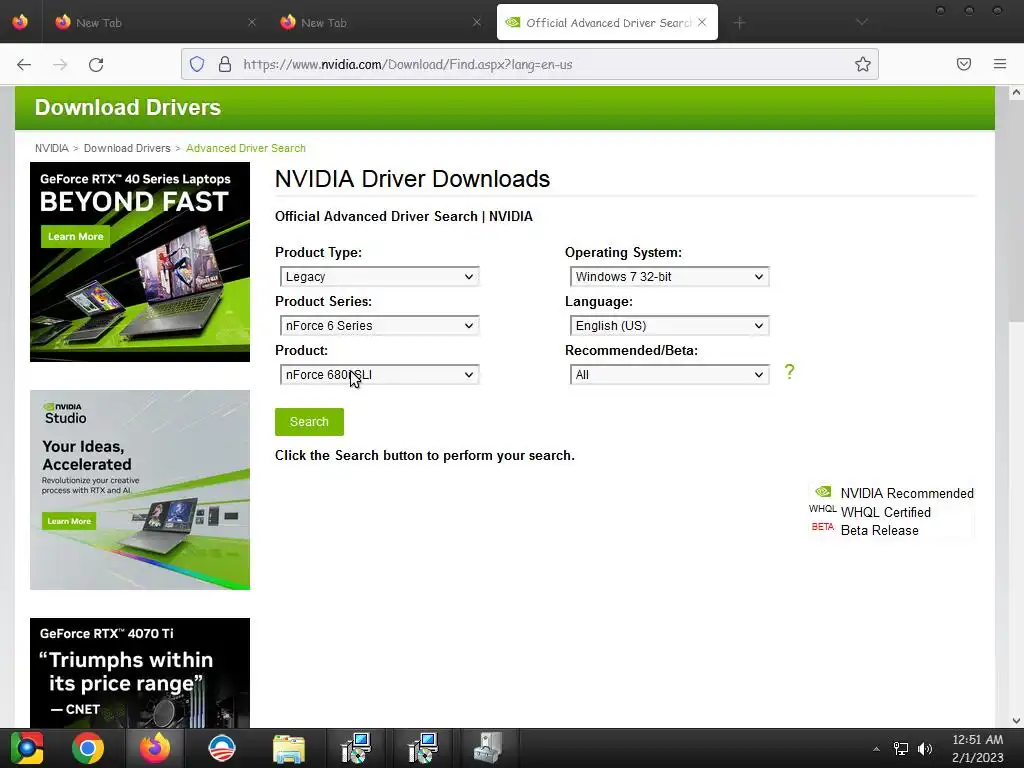Click the NVIDIA Driver Downloads heading

[x=412, y=179]
